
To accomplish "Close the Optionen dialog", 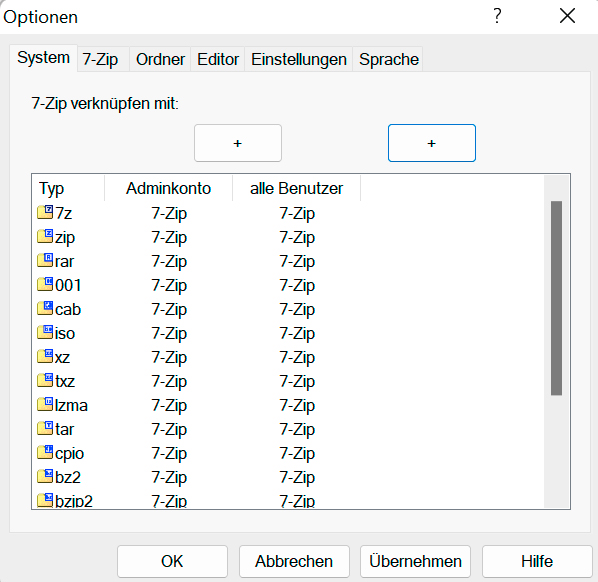I will (567, 16).
